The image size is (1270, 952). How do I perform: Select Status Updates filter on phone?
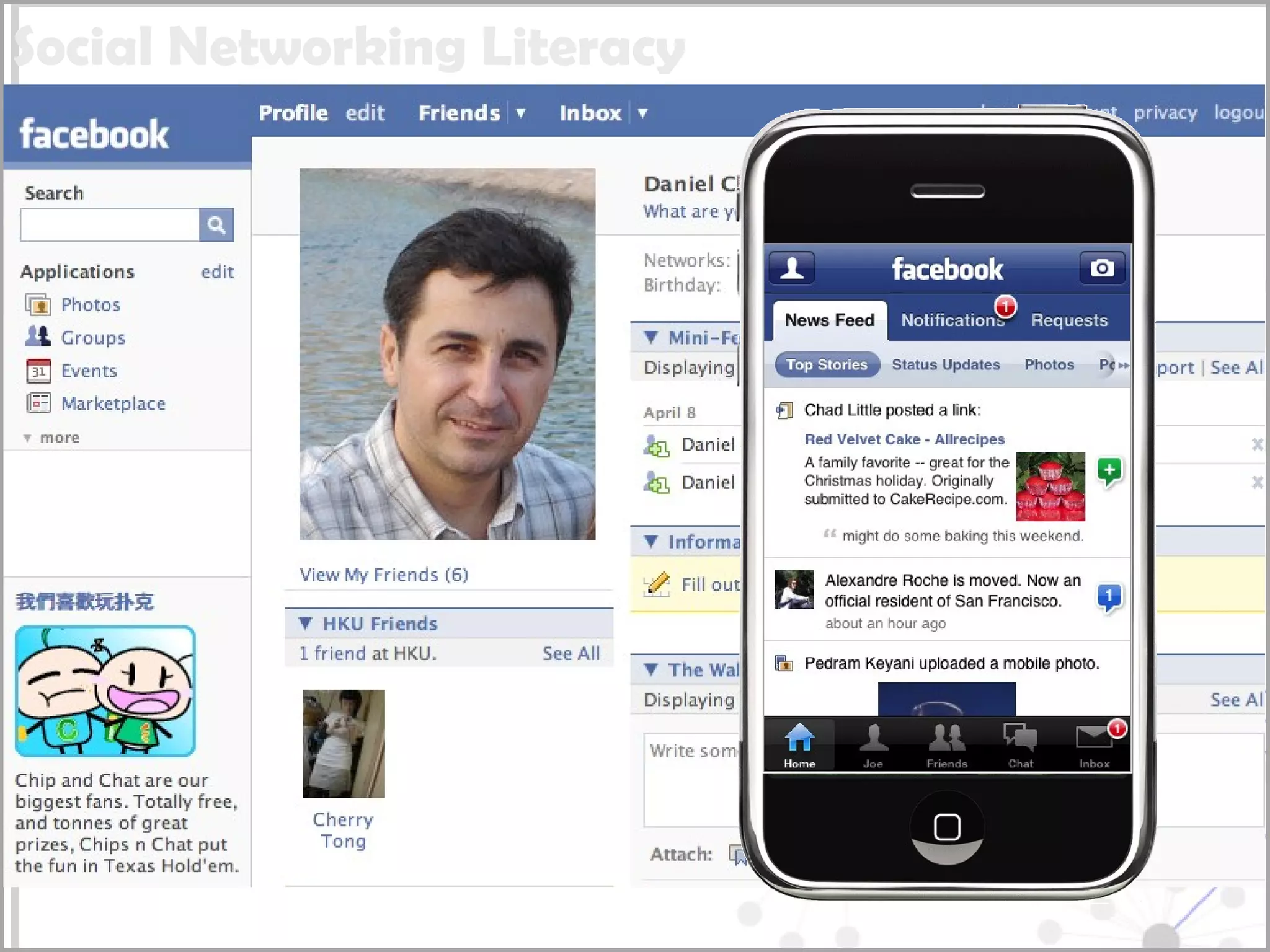pyautogui.click(x=946, y=364)
